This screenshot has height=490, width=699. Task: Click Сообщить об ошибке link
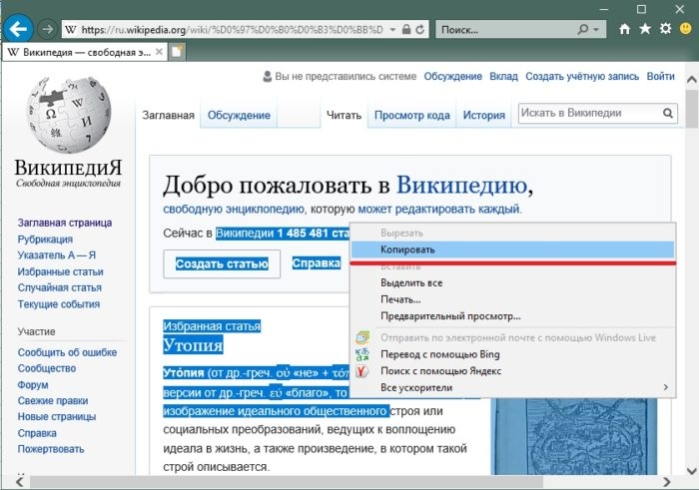click(67, 353)
